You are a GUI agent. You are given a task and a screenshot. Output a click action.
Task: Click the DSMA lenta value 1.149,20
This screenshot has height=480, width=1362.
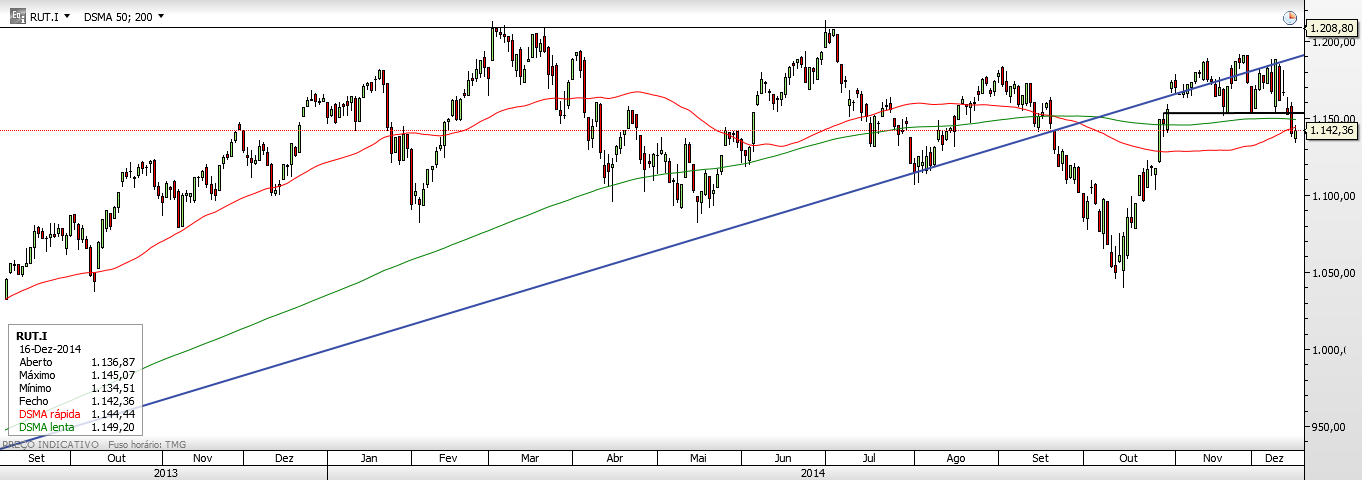point(112,427)
